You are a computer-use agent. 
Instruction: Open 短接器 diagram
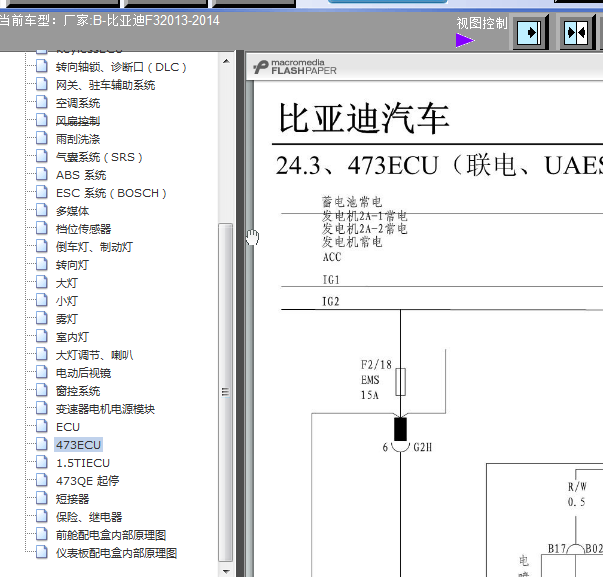pos(72,499)
